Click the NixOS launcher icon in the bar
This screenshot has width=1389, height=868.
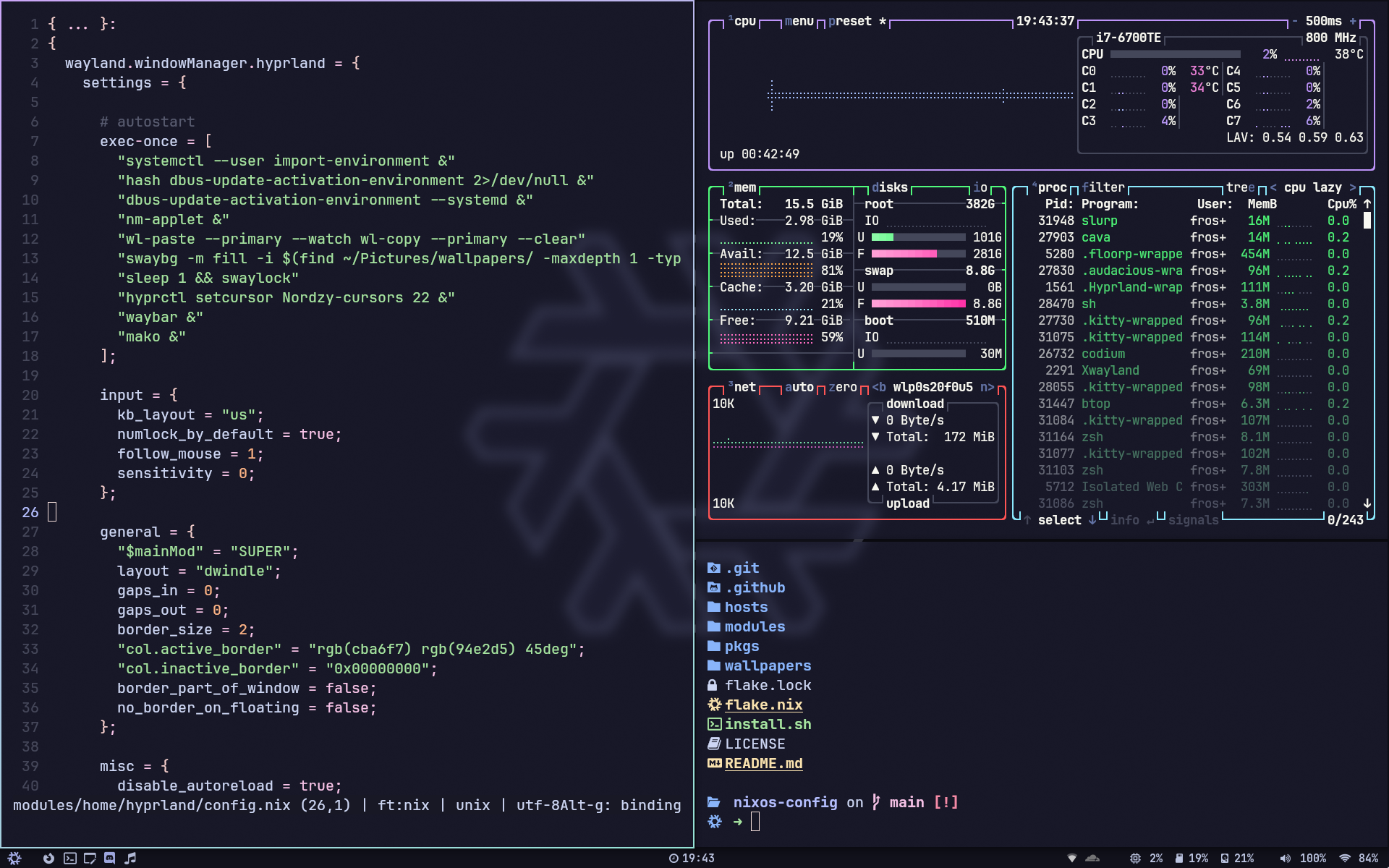(x=14, y=858)
